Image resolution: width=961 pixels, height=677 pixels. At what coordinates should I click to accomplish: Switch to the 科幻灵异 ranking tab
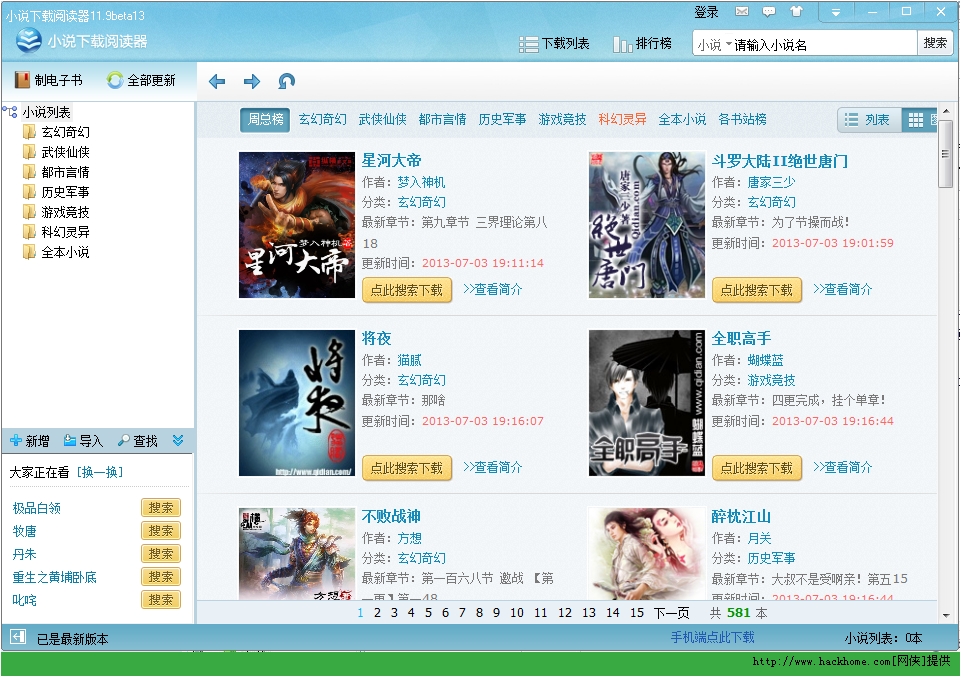623,119
